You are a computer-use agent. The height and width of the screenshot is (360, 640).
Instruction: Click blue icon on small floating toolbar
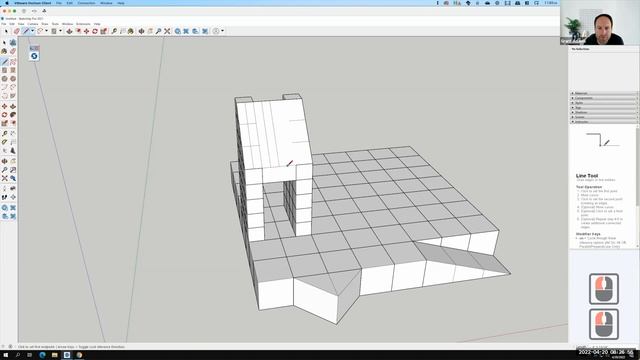pyautogui.click(x=34, y=56)
